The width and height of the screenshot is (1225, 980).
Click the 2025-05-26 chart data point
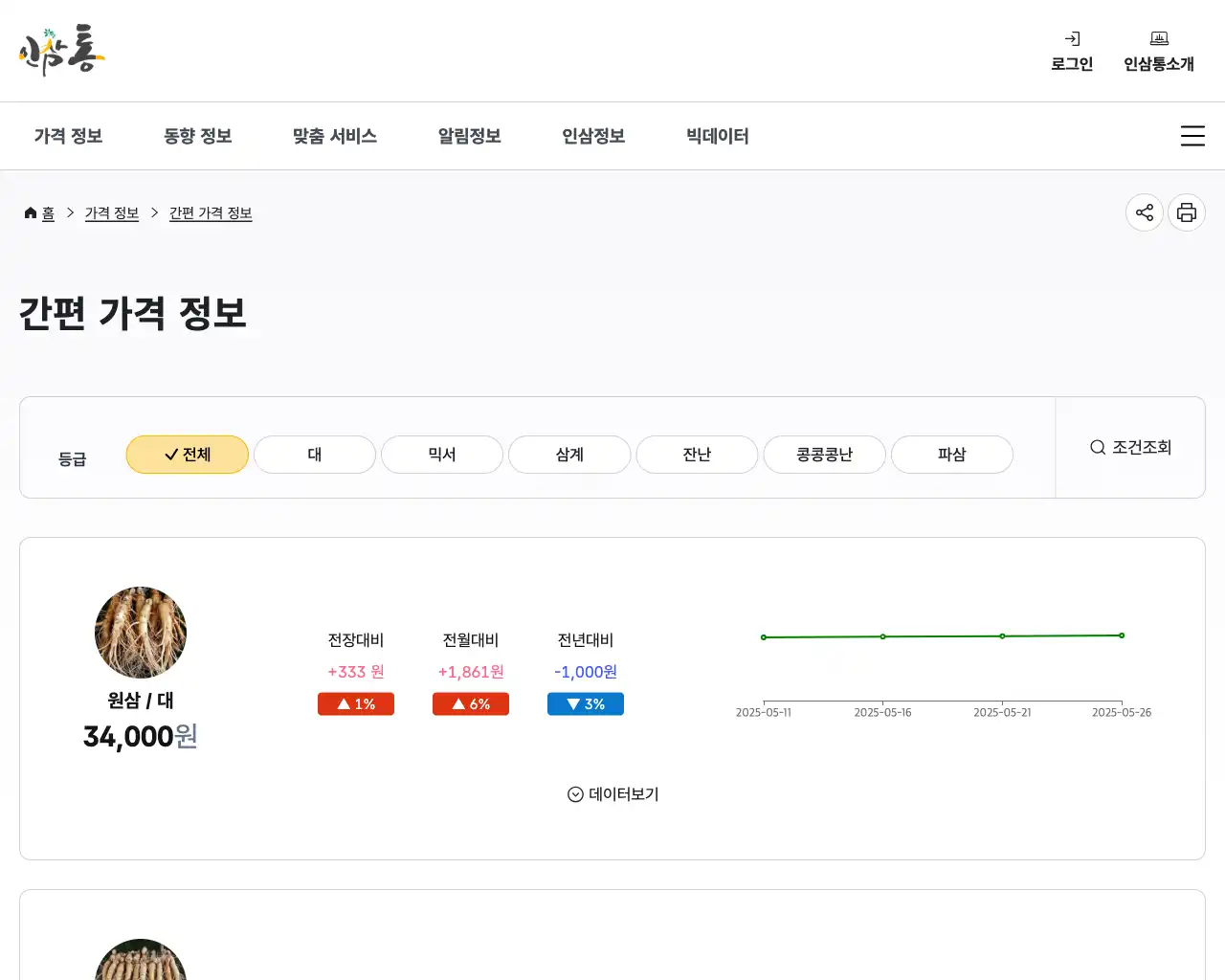click(x=1122, y=635)
